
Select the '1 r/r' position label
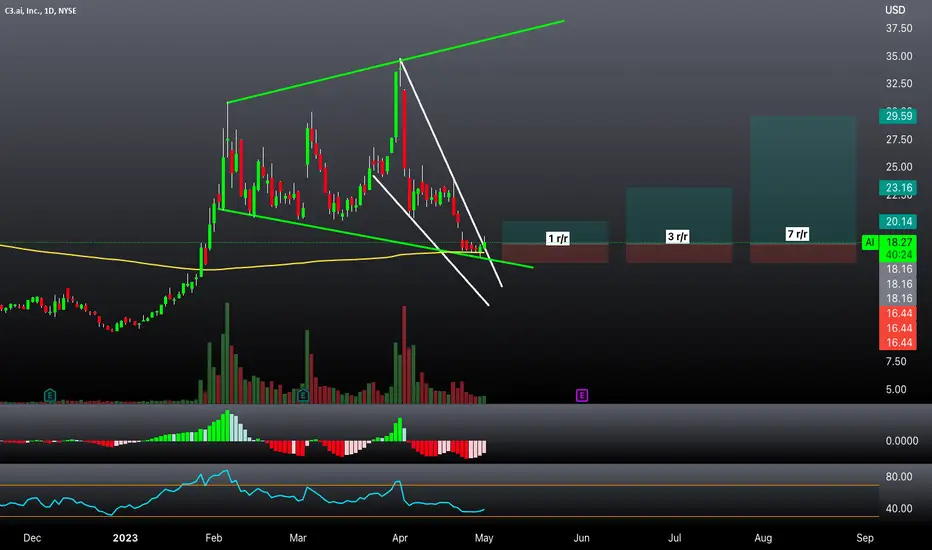click(558, 239)
